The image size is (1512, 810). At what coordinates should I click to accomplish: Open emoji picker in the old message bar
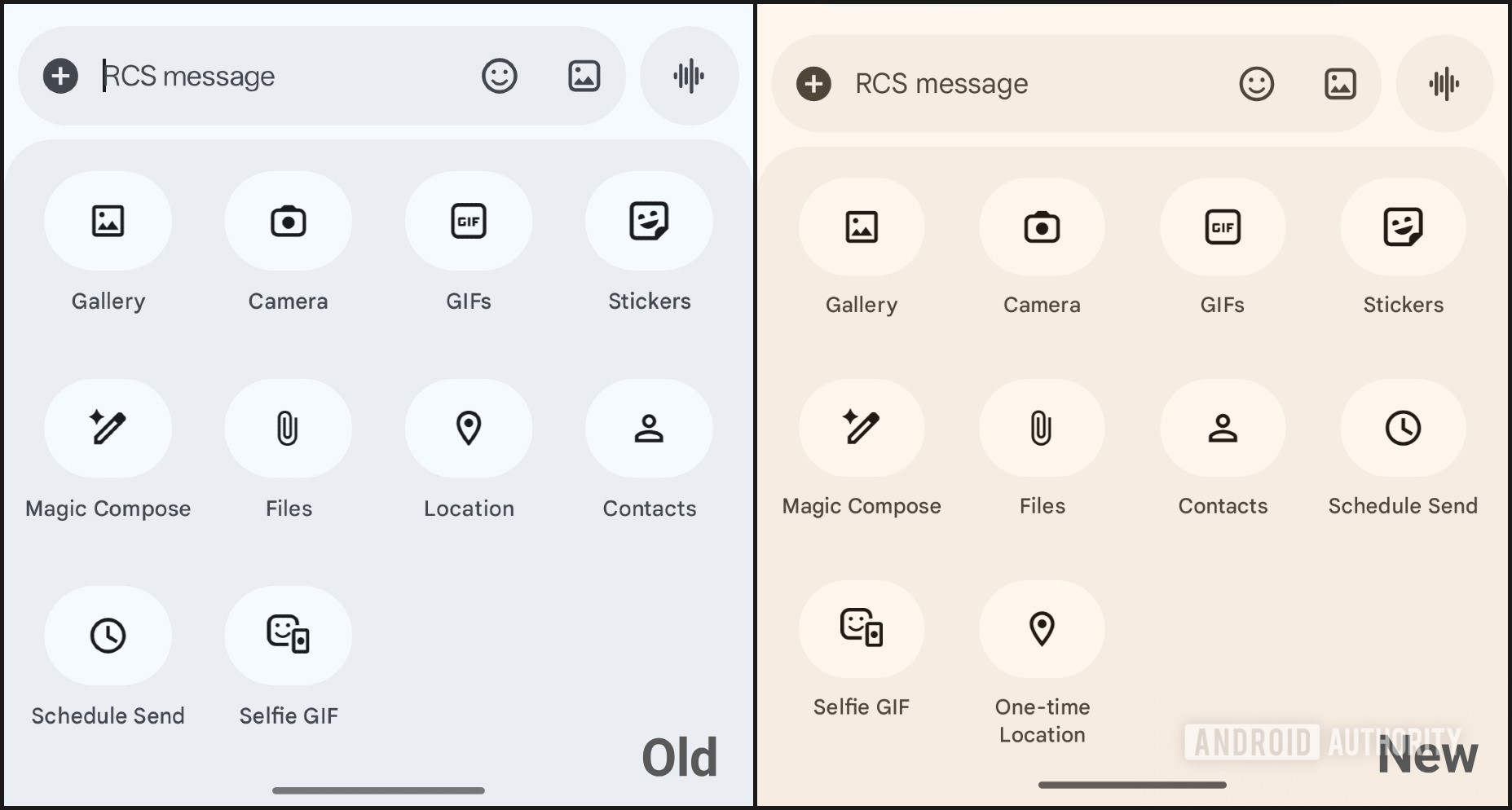499,76
